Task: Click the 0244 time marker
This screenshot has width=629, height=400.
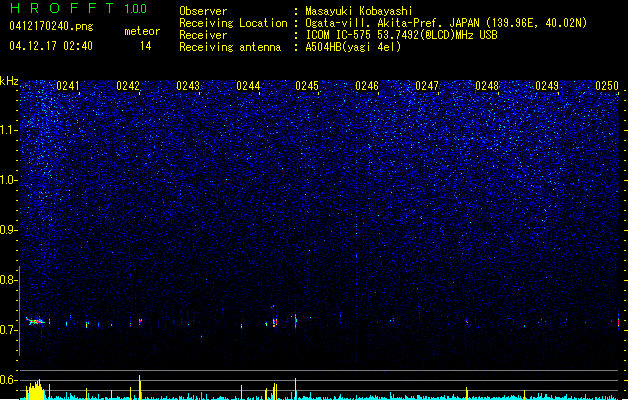Action: click(248, 86)
